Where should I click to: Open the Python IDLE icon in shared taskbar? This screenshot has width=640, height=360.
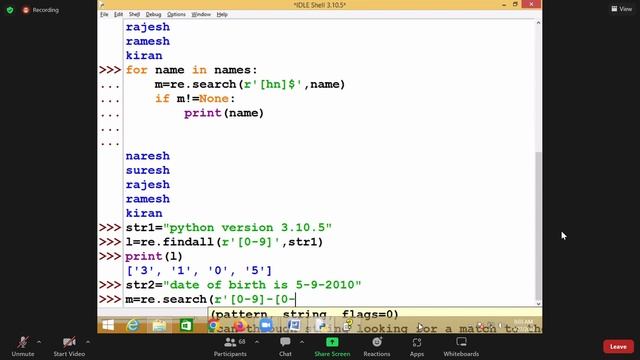321,325
